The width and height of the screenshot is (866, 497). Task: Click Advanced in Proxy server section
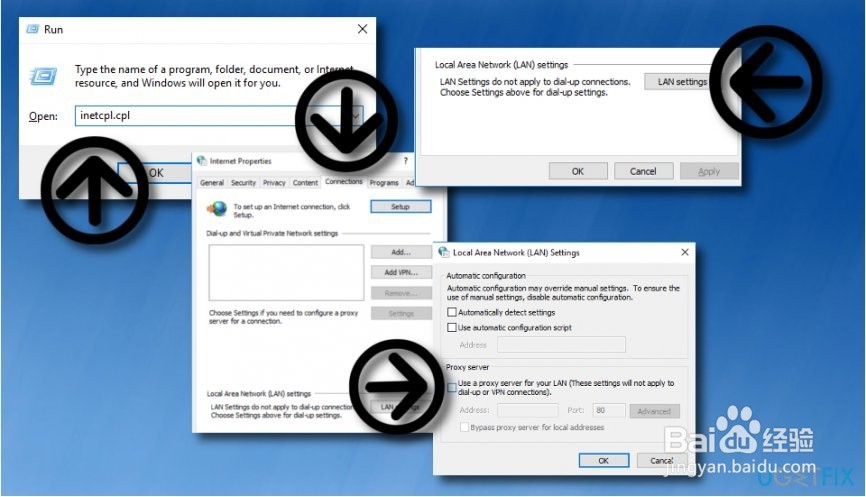tap(654, 411)
